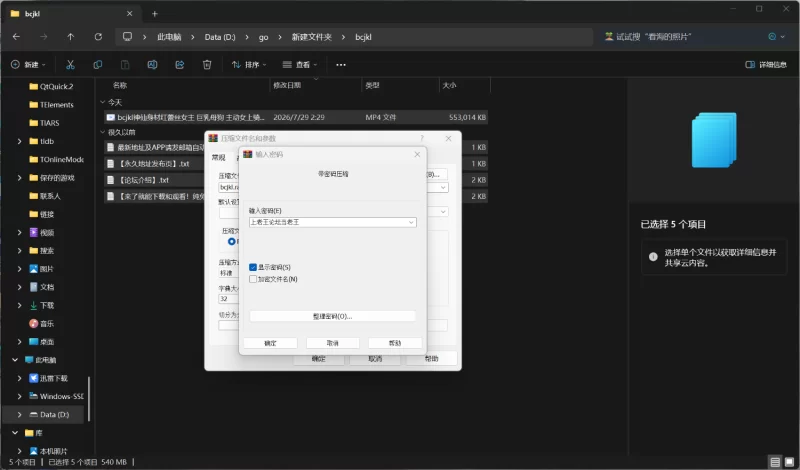
Task: Close the 输入密码 dialog with its X
Action: point(417,154)
